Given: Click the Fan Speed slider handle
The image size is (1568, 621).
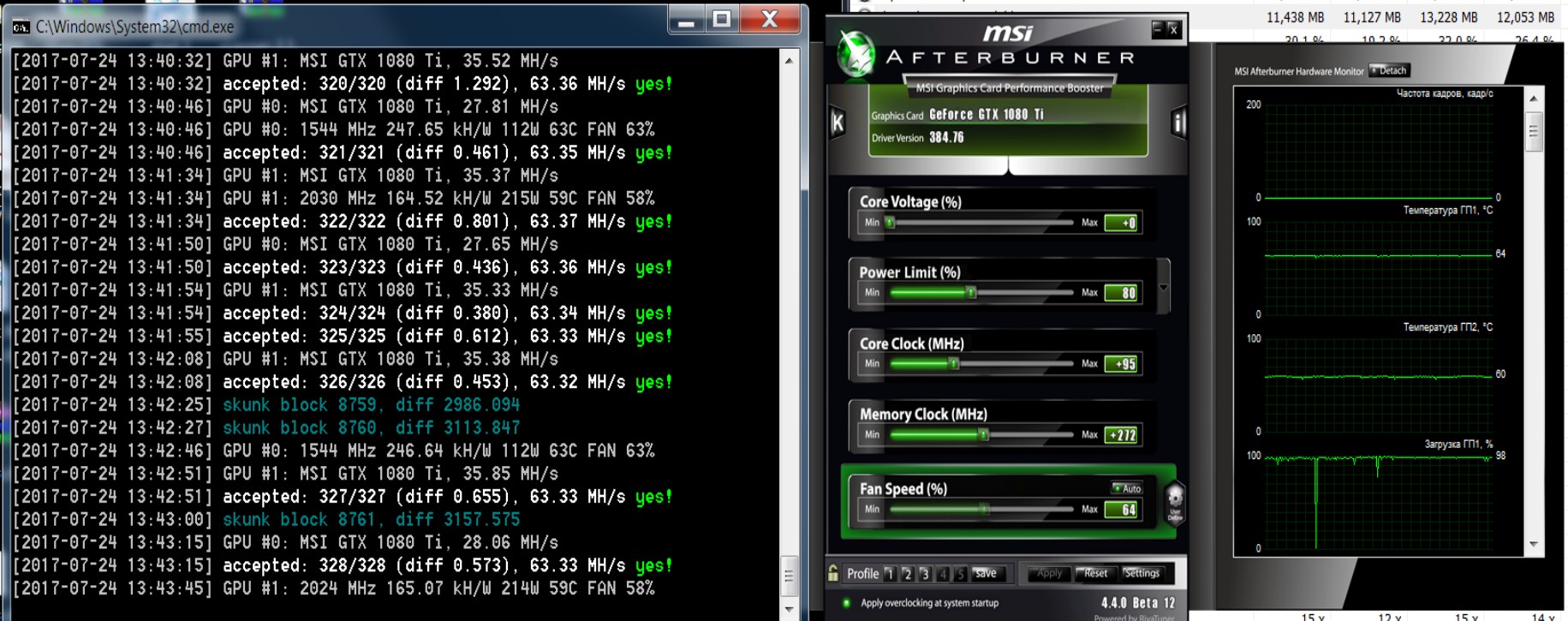Looking at the screenshot, I should click(984, 509).
